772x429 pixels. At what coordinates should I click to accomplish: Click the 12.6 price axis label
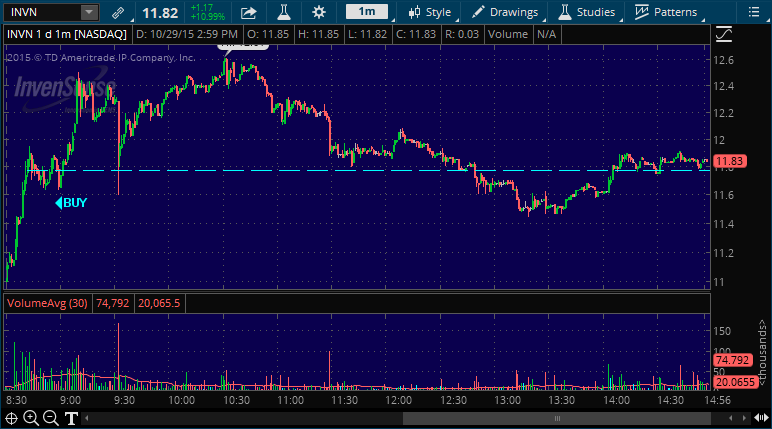723,60
